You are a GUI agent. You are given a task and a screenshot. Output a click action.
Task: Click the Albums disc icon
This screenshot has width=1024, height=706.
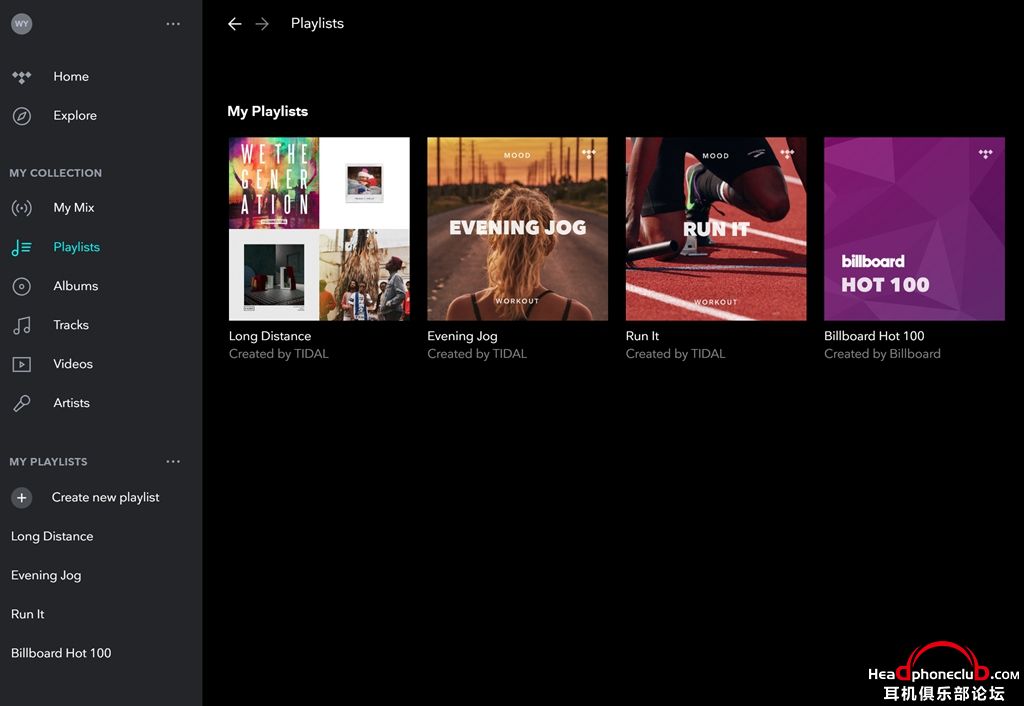(x=22, y=286)
